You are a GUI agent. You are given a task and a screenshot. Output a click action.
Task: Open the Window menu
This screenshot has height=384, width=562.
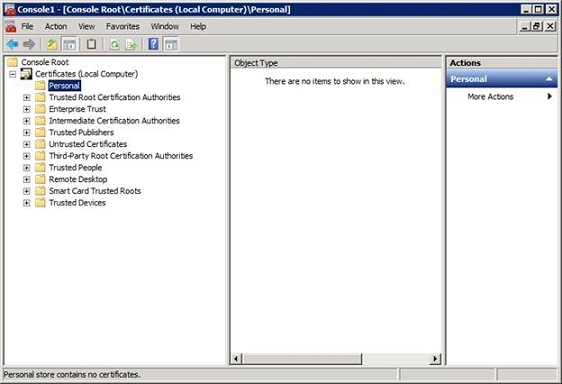[165, 27]
